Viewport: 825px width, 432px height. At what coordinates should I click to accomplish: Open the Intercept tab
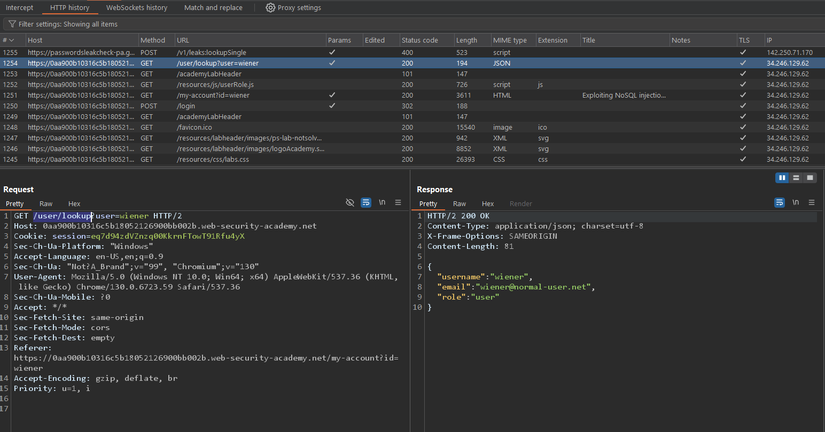coord(19,8)
